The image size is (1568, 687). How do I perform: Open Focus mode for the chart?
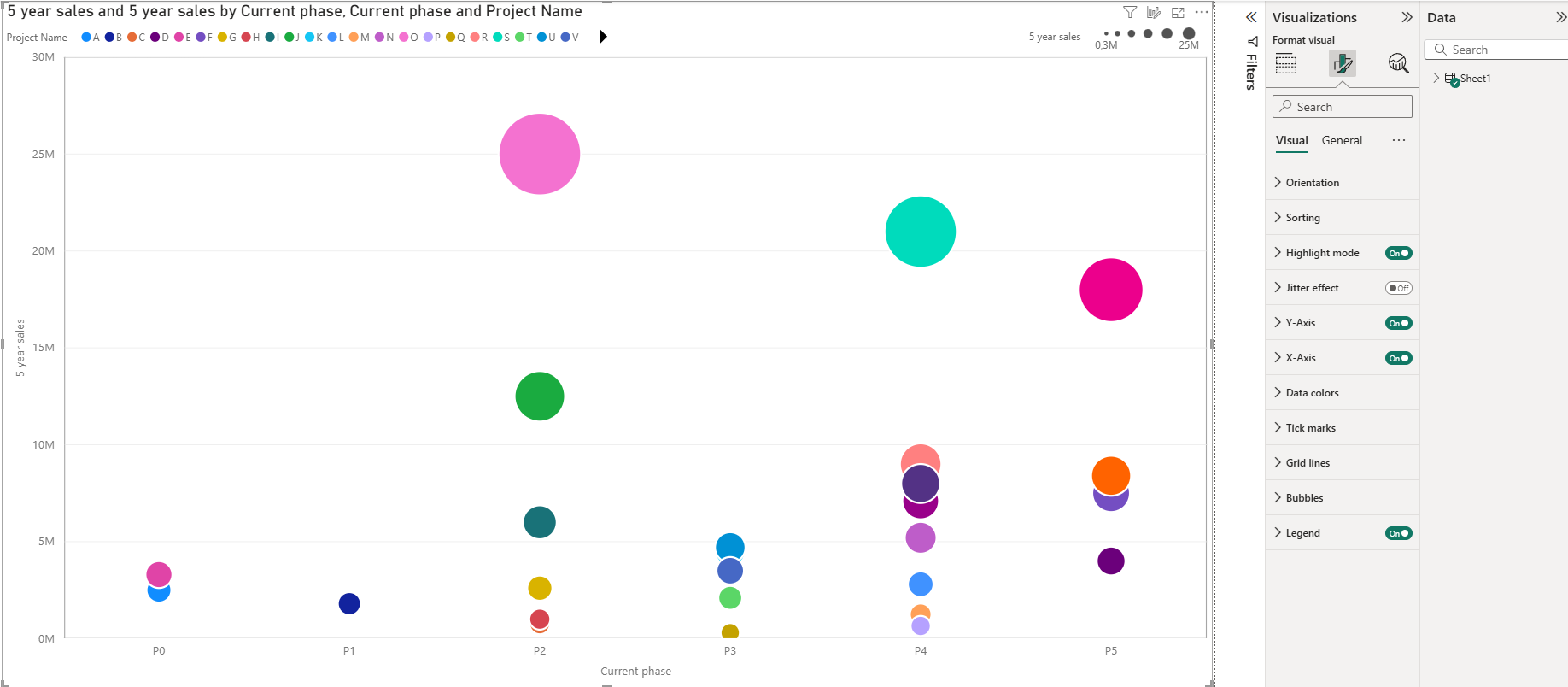[x=1178, y=12]
